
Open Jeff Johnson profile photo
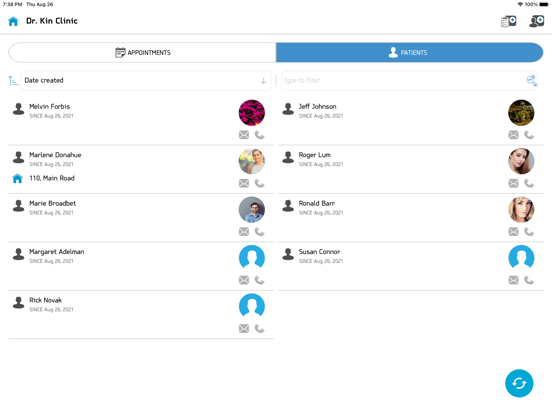point(521,113)
